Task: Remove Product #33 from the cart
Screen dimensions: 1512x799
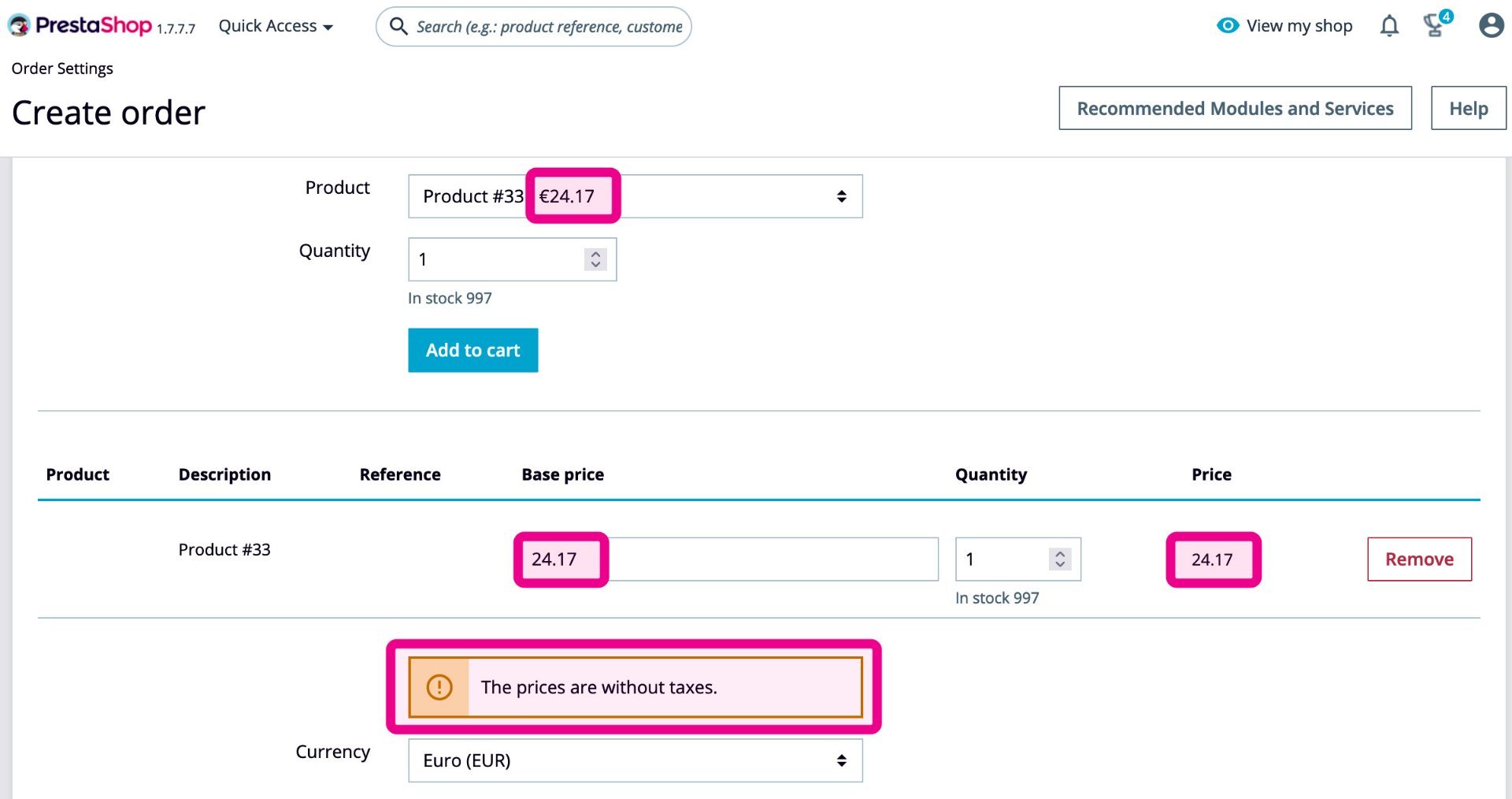Action: [x=1419, y=559]
